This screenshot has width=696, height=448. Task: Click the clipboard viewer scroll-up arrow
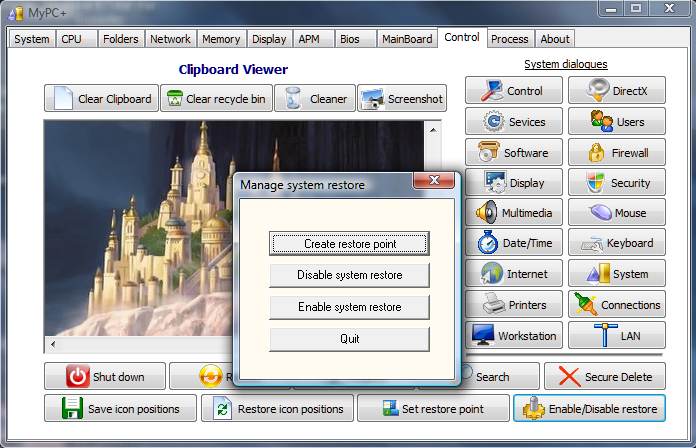[x=433, y=130]
